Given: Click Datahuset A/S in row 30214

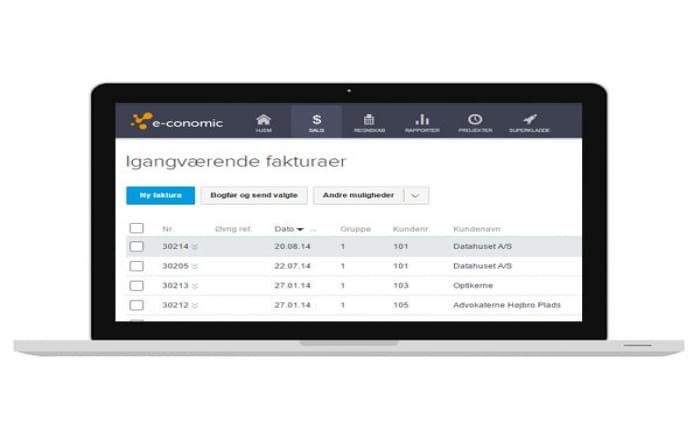Looking at the screenshot, I should (483, 246).
